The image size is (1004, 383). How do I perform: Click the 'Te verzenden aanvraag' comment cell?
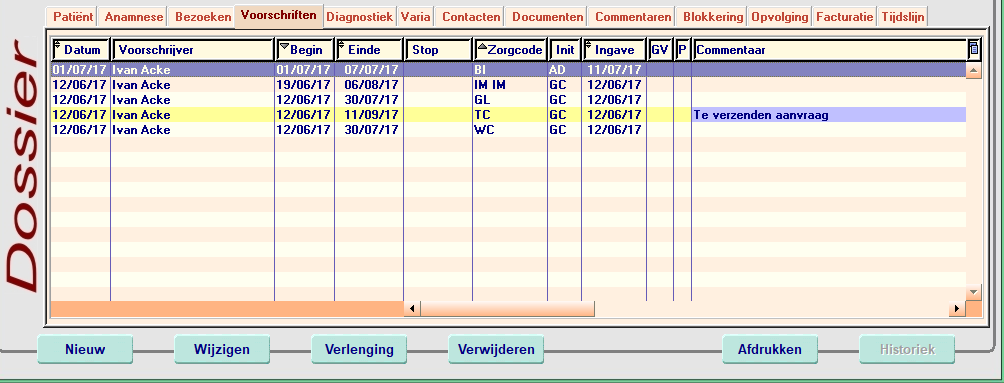tap(829, 115)
